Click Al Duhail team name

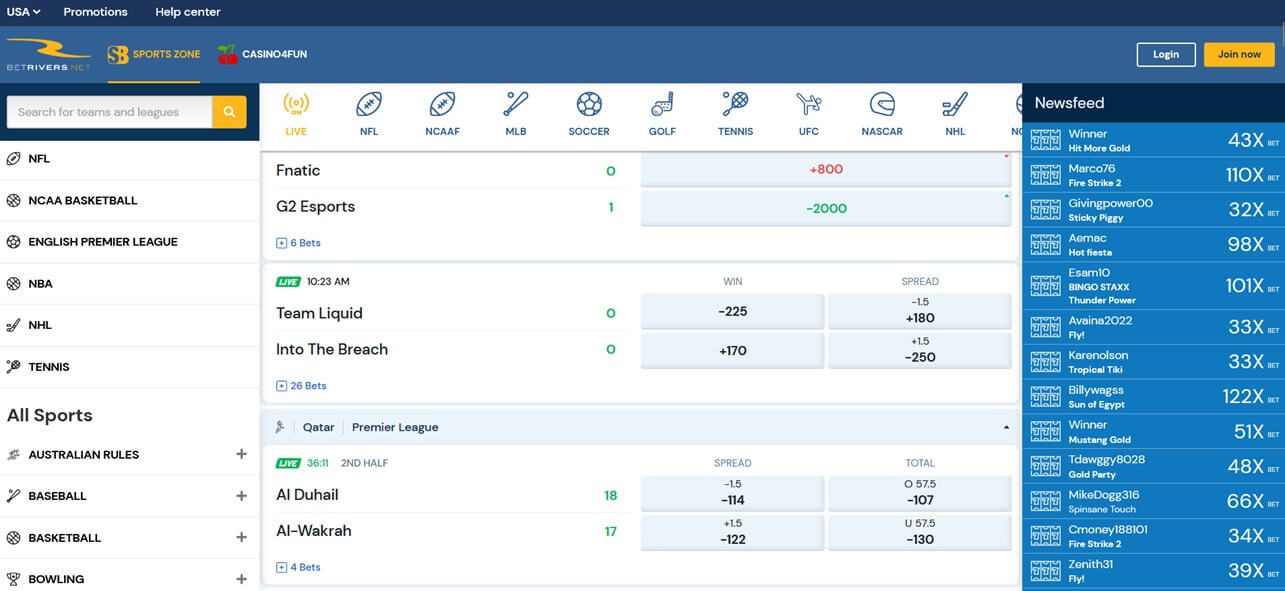click(307, 495)
